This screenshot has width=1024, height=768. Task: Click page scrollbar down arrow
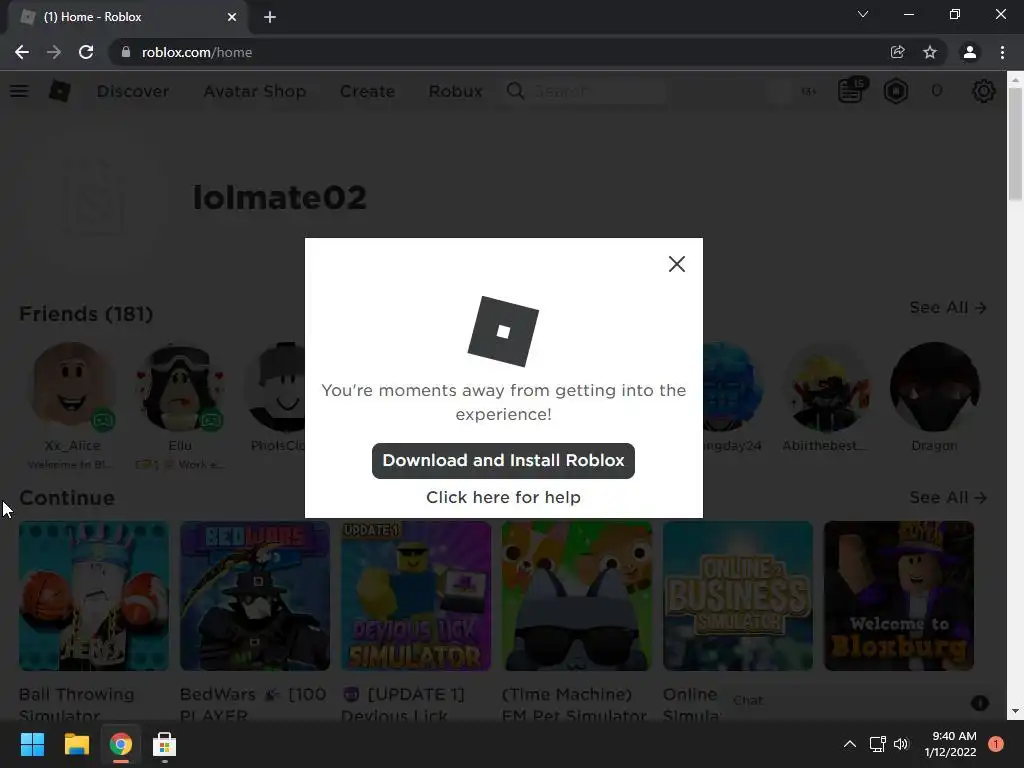click(1015, 711)
